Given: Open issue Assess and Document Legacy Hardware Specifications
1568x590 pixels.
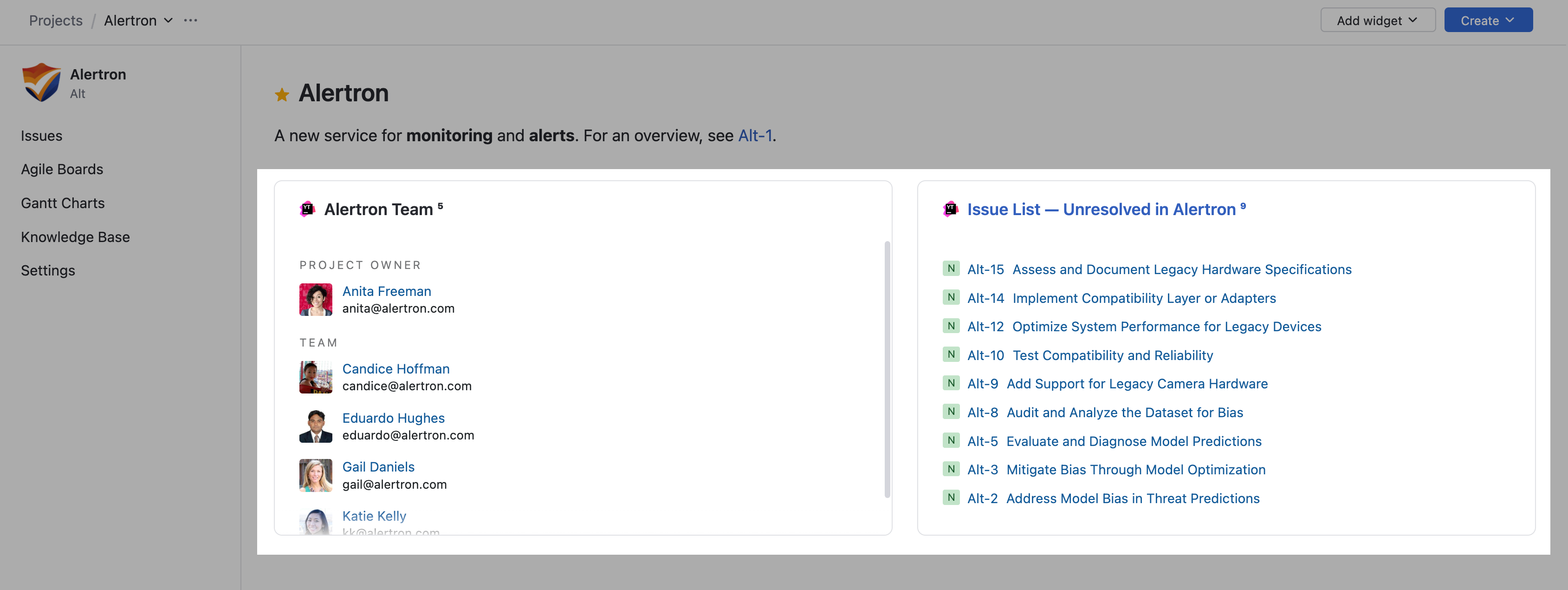Looking at the screenshot, I should [1181, 269].
